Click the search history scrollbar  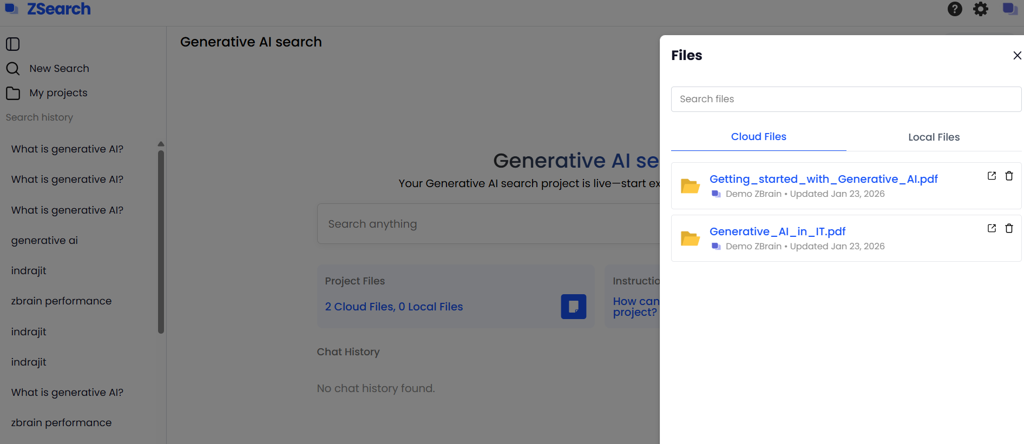pos(161,240)
